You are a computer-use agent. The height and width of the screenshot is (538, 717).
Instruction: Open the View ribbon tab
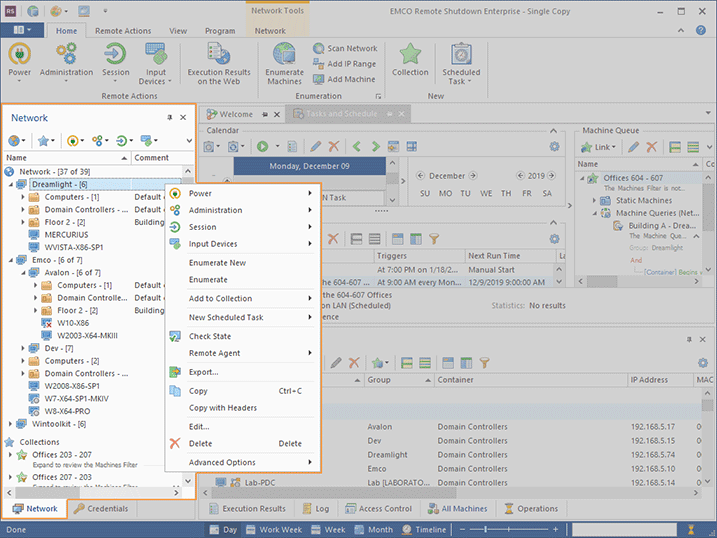point(177,31)
